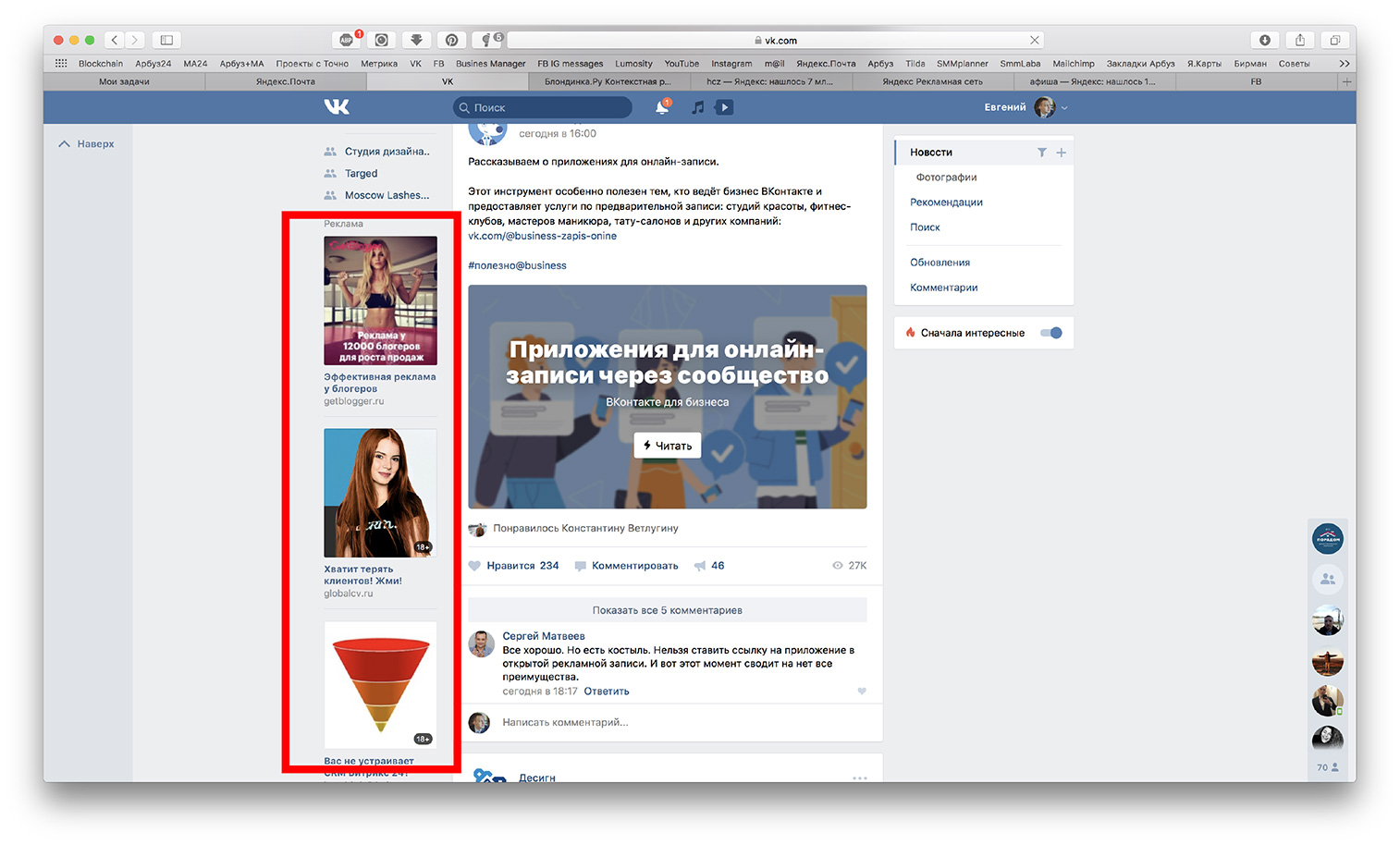1400x845 pixels.
Task: Open Tilda bookmark
Action: (915, 64)
